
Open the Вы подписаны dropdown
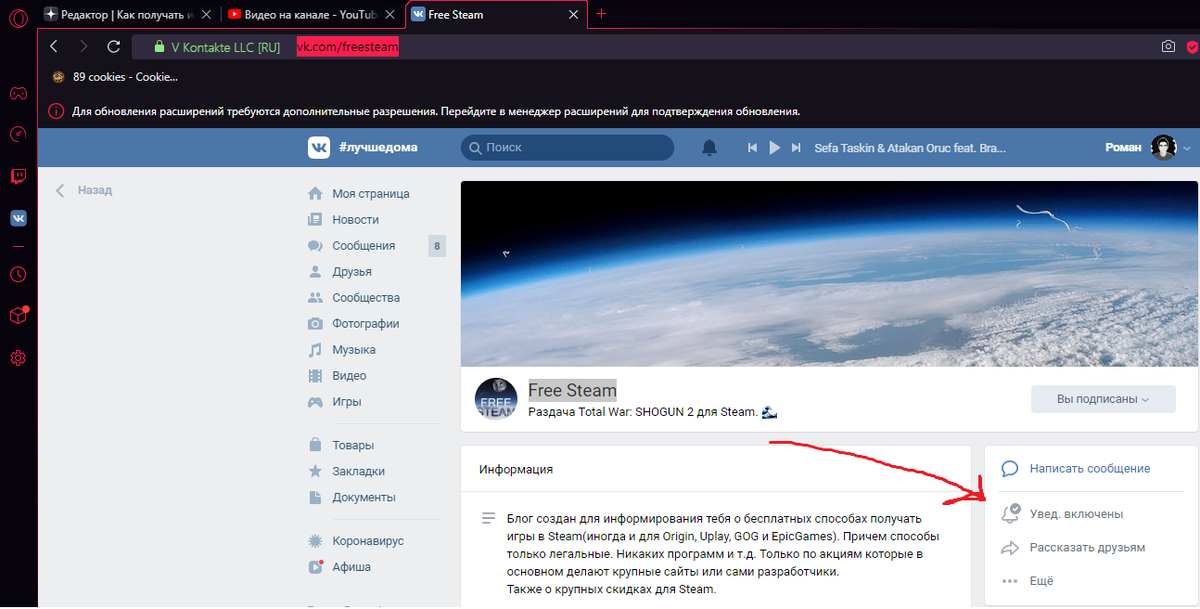tap(1102, 399)
